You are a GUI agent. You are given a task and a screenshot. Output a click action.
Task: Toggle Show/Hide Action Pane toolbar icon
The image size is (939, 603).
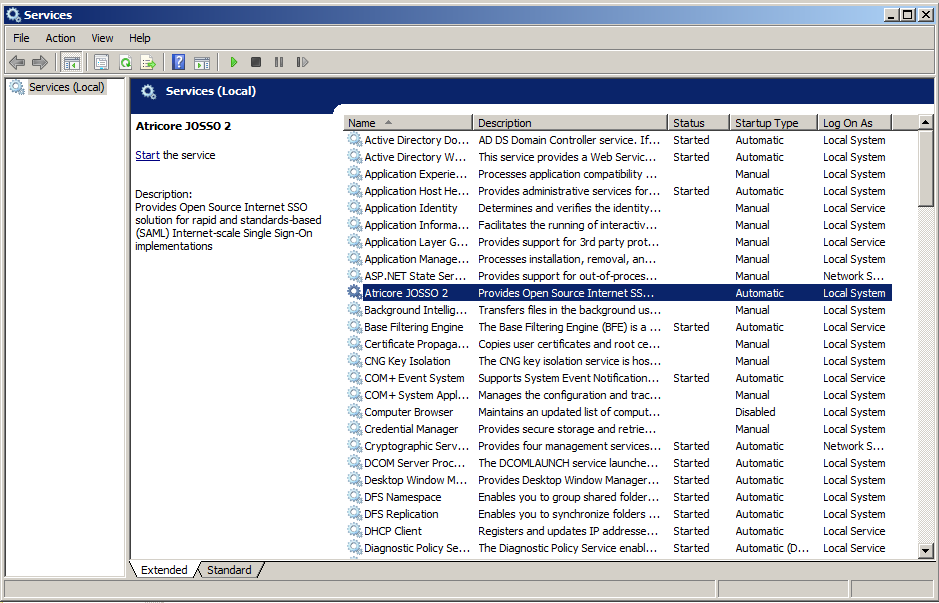tap(202, 62)
